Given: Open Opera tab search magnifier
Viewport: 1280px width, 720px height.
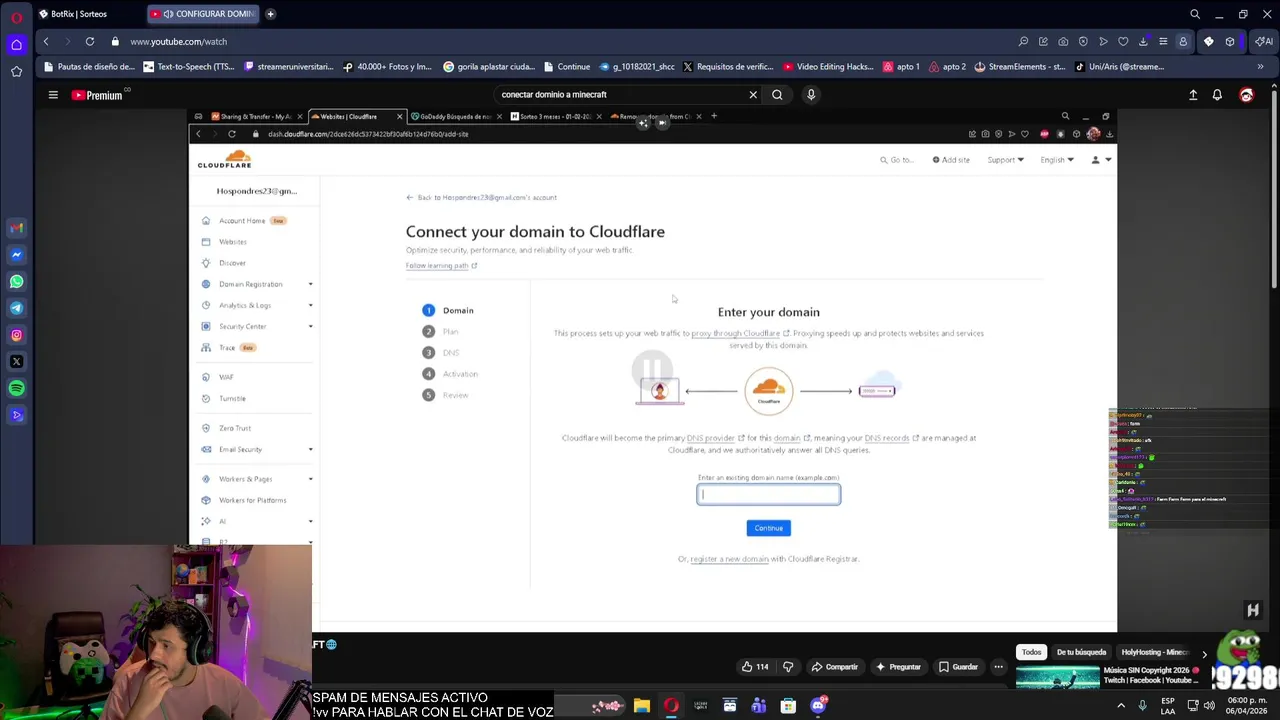Looking at the screenshot, I should click(1195, 14).
